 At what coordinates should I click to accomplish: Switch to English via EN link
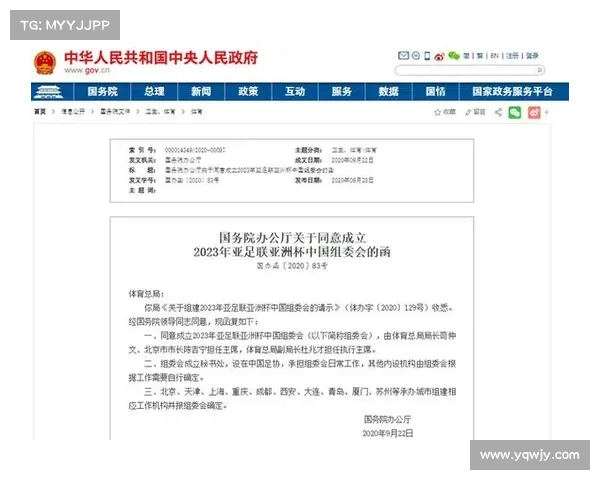494,56
